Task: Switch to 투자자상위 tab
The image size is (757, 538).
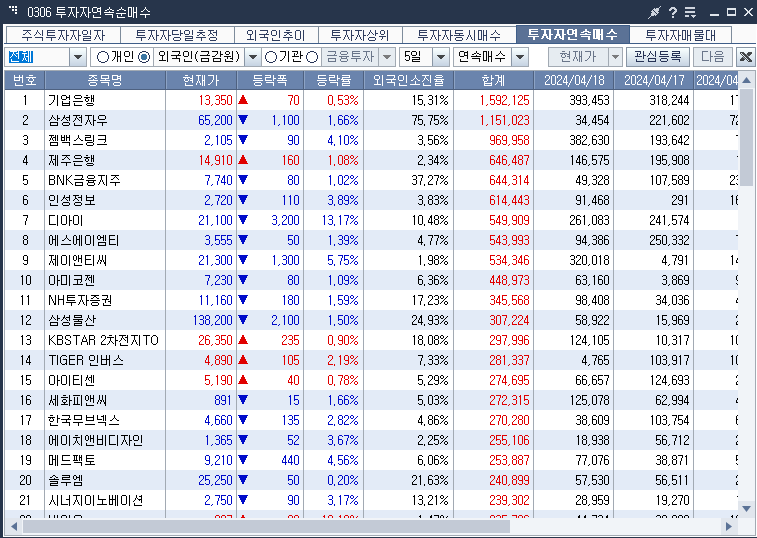Action: (x=360, y=35)
